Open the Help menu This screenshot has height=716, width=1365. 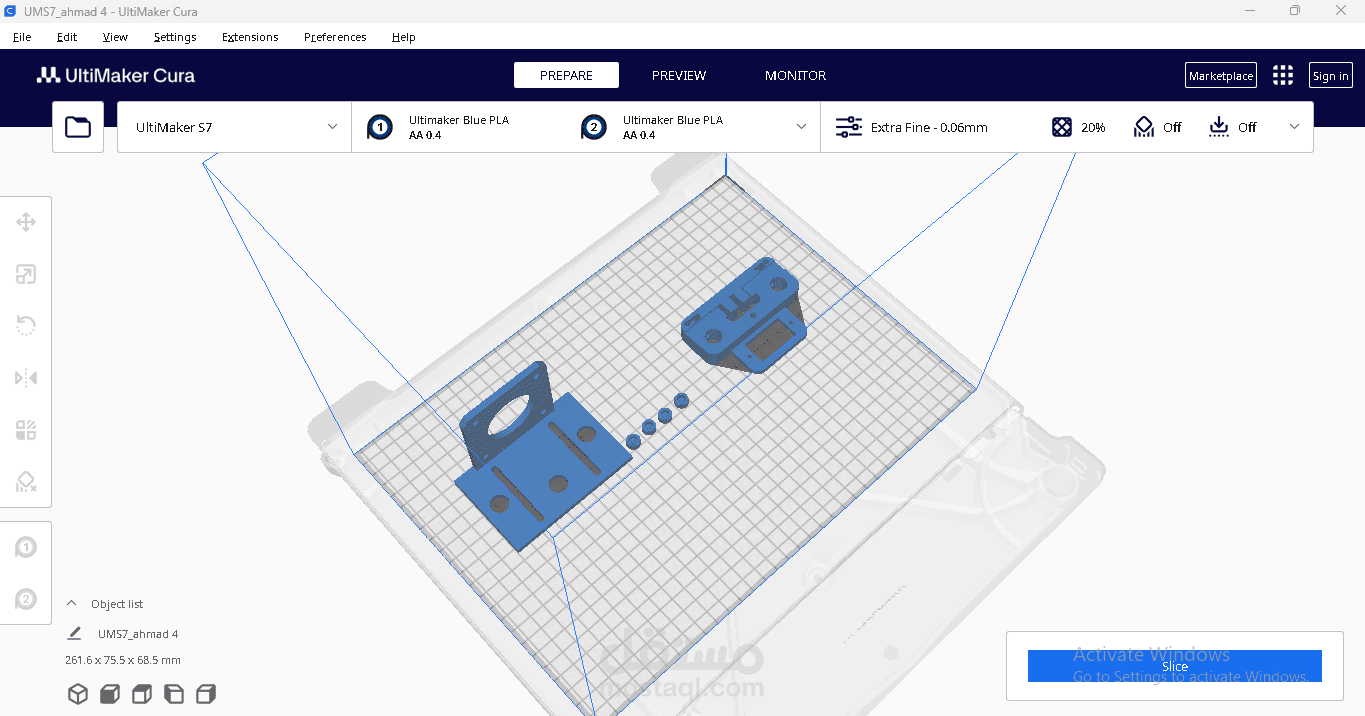[404, 37]
